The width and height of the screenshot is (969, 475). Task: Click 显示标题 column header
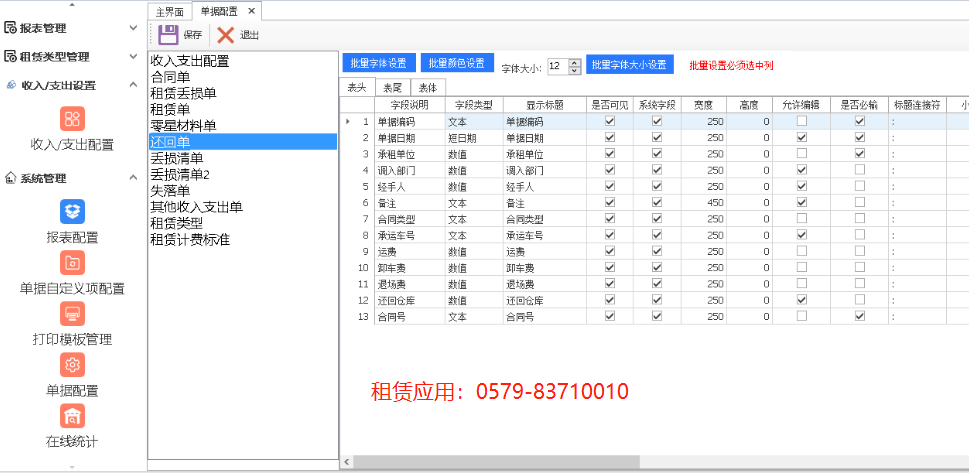545,104
